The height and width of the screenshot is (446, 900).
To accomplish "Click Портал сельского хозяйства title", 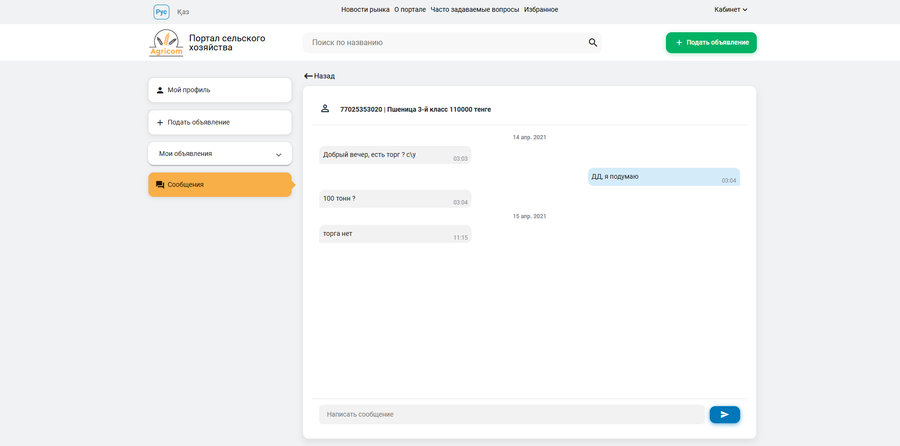I will [x=227, y=42].
